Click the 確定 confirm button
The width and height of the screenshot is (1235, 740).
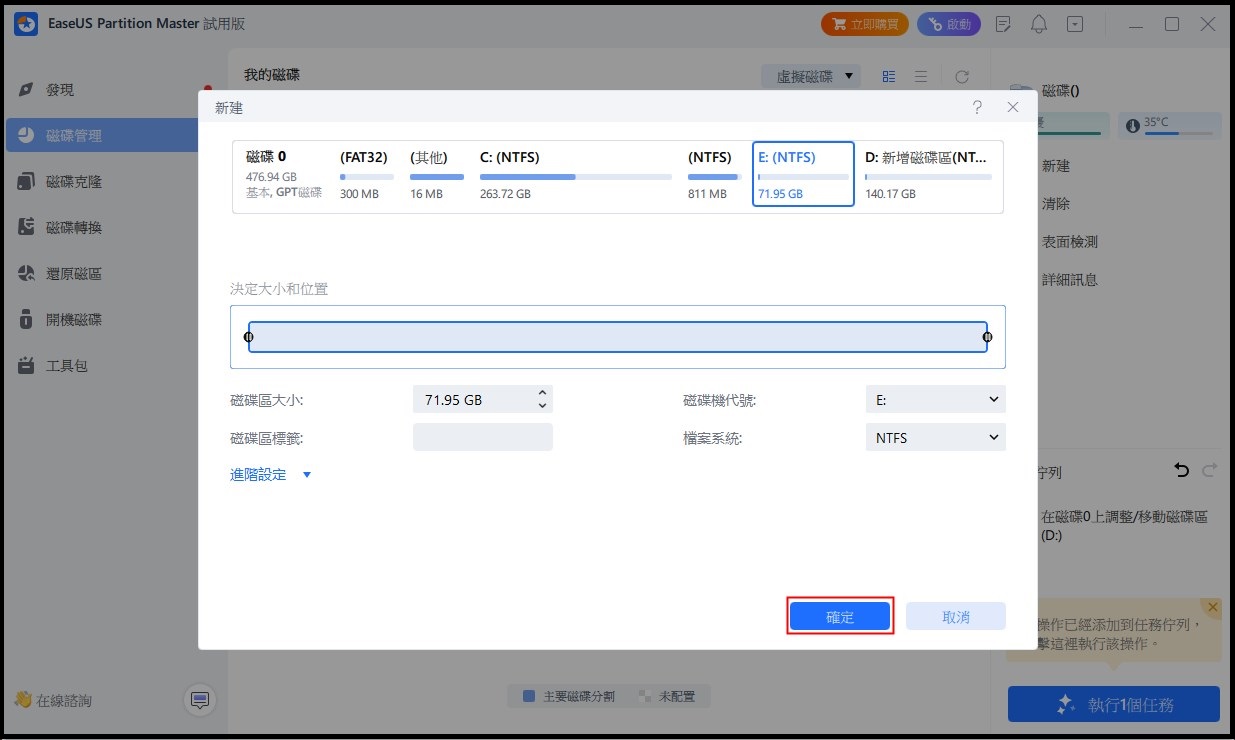840,617
